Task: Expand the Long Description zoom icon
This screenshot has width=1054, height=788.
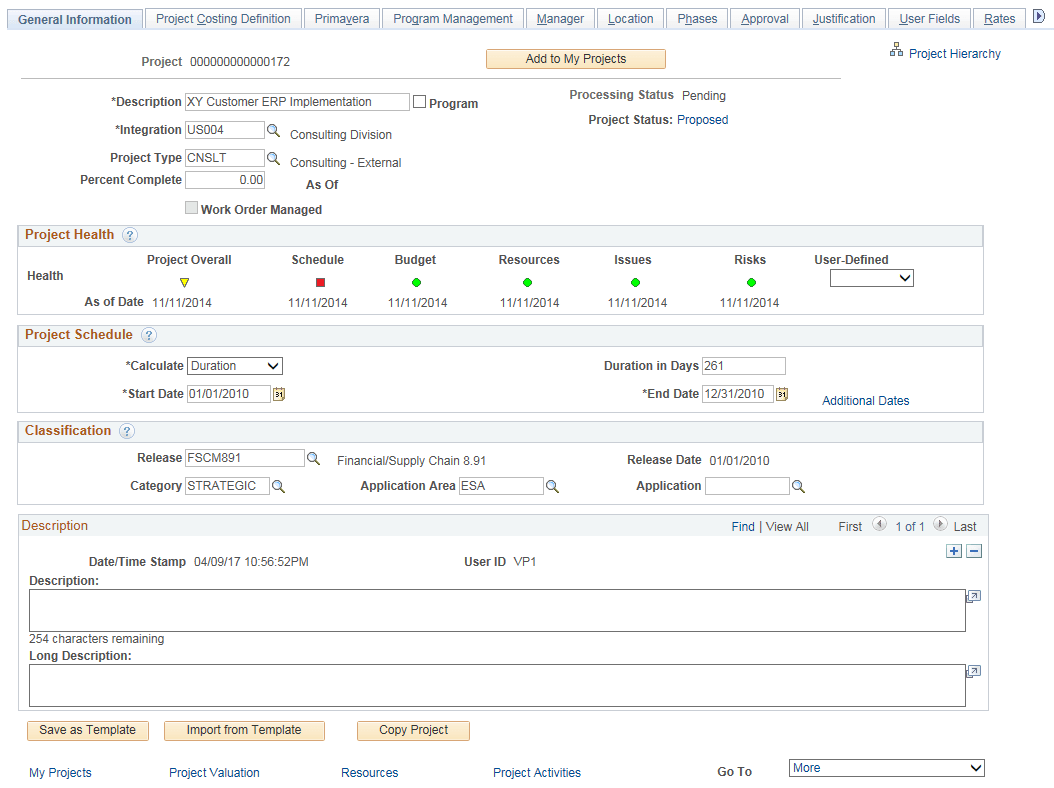Action: [x=972, y=671]
